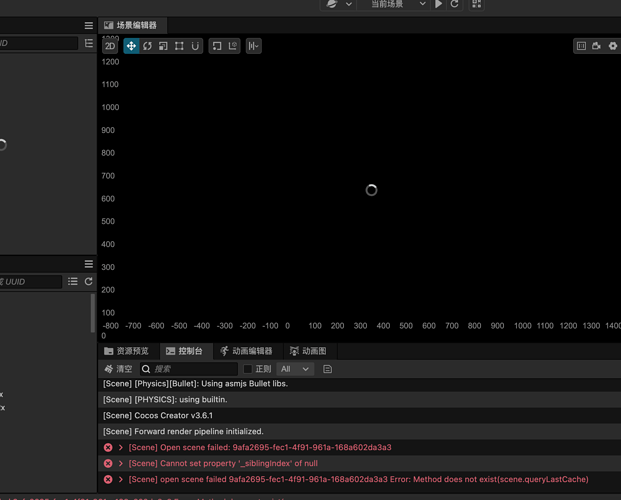Focus the assets UUID search field
Screen dimensions: 621x500
tap(30, 282)
